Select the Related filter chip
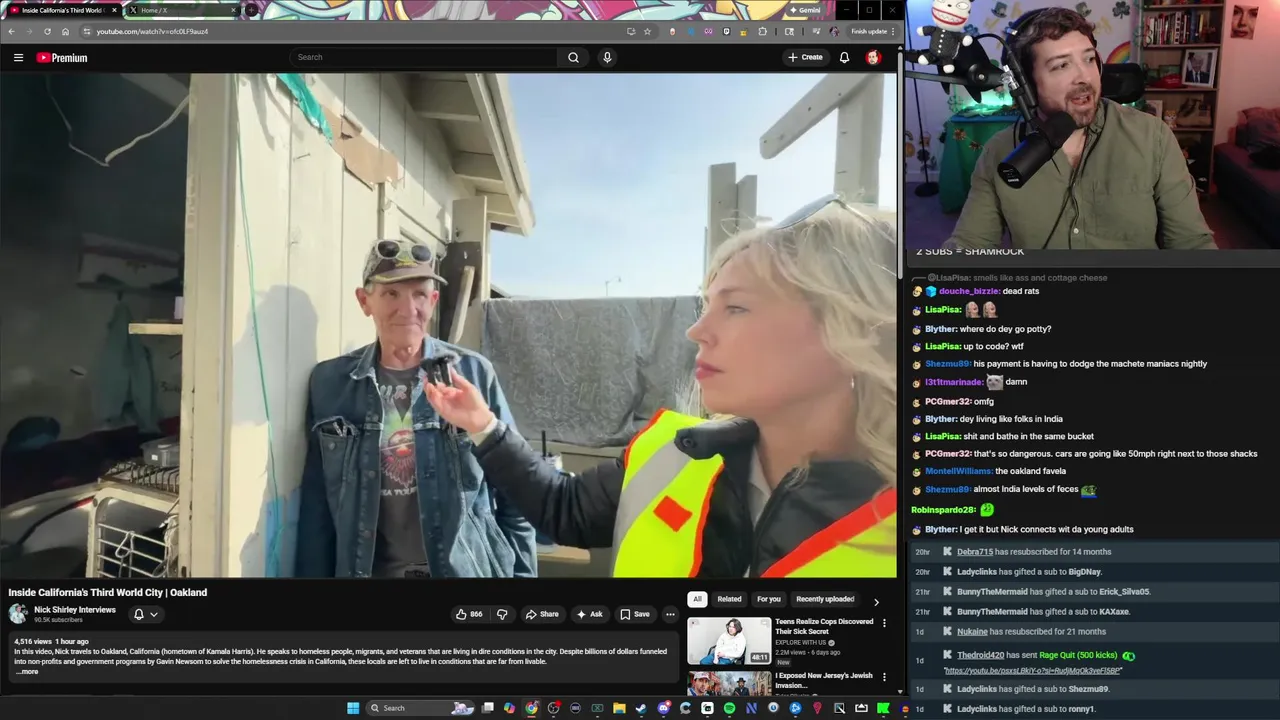Viewport: 1280px width, 720px height. click(729, 599)
